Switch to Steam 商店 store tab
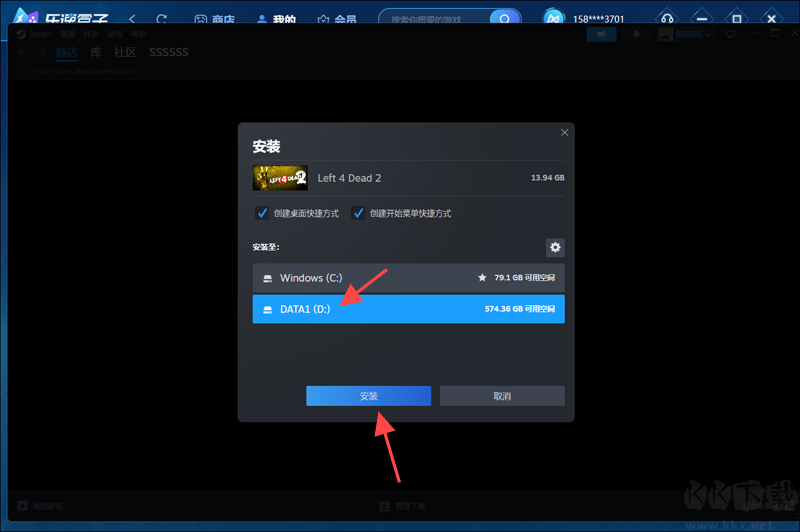Viewport: 800px width, 532px height. tap(66, 52)
